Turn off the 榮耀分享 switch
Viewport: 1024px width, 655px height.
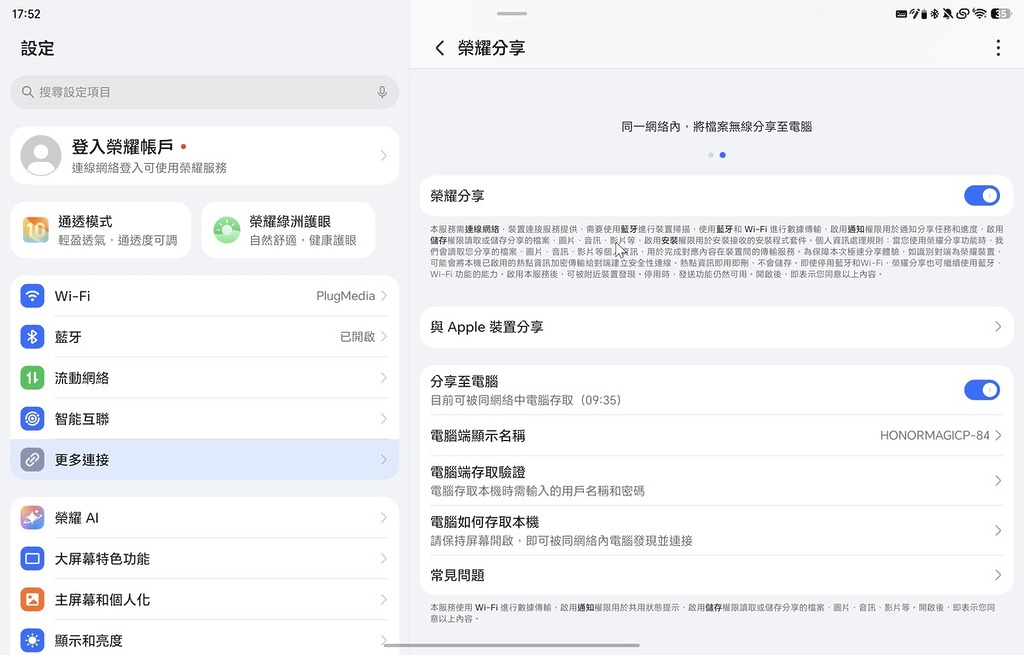pyautogui.click(x=982, y=195)
